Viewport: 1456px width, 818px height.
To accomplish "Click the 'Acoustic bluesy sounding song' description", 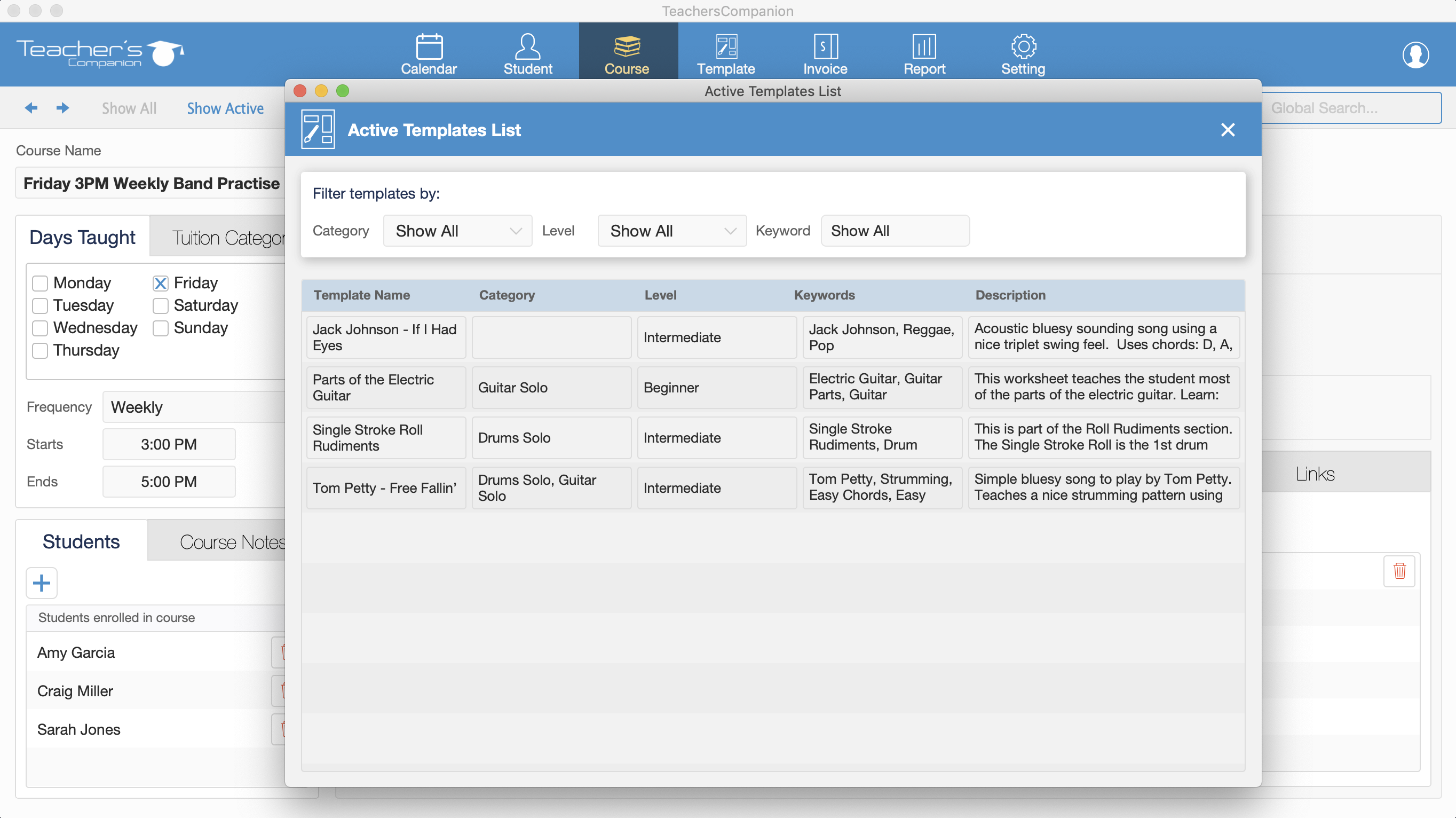I will tap(1104, 337).
